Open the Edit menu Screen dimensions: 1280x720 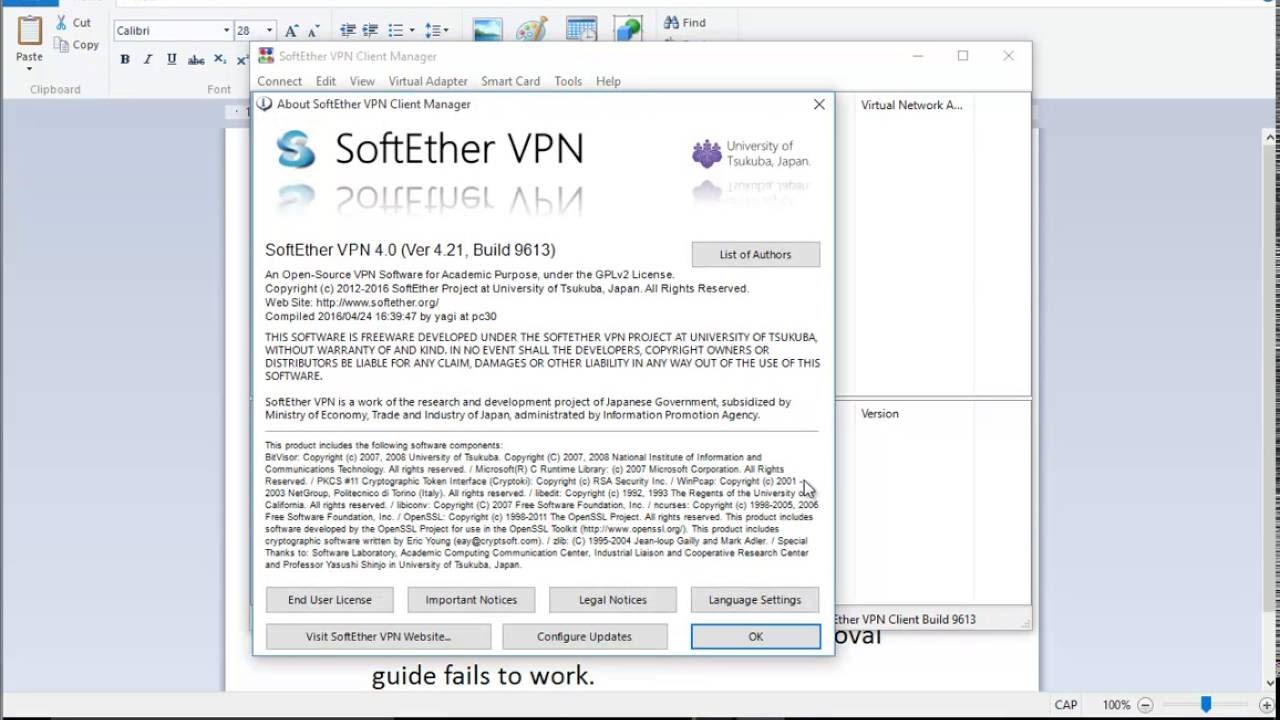[326, 81]
